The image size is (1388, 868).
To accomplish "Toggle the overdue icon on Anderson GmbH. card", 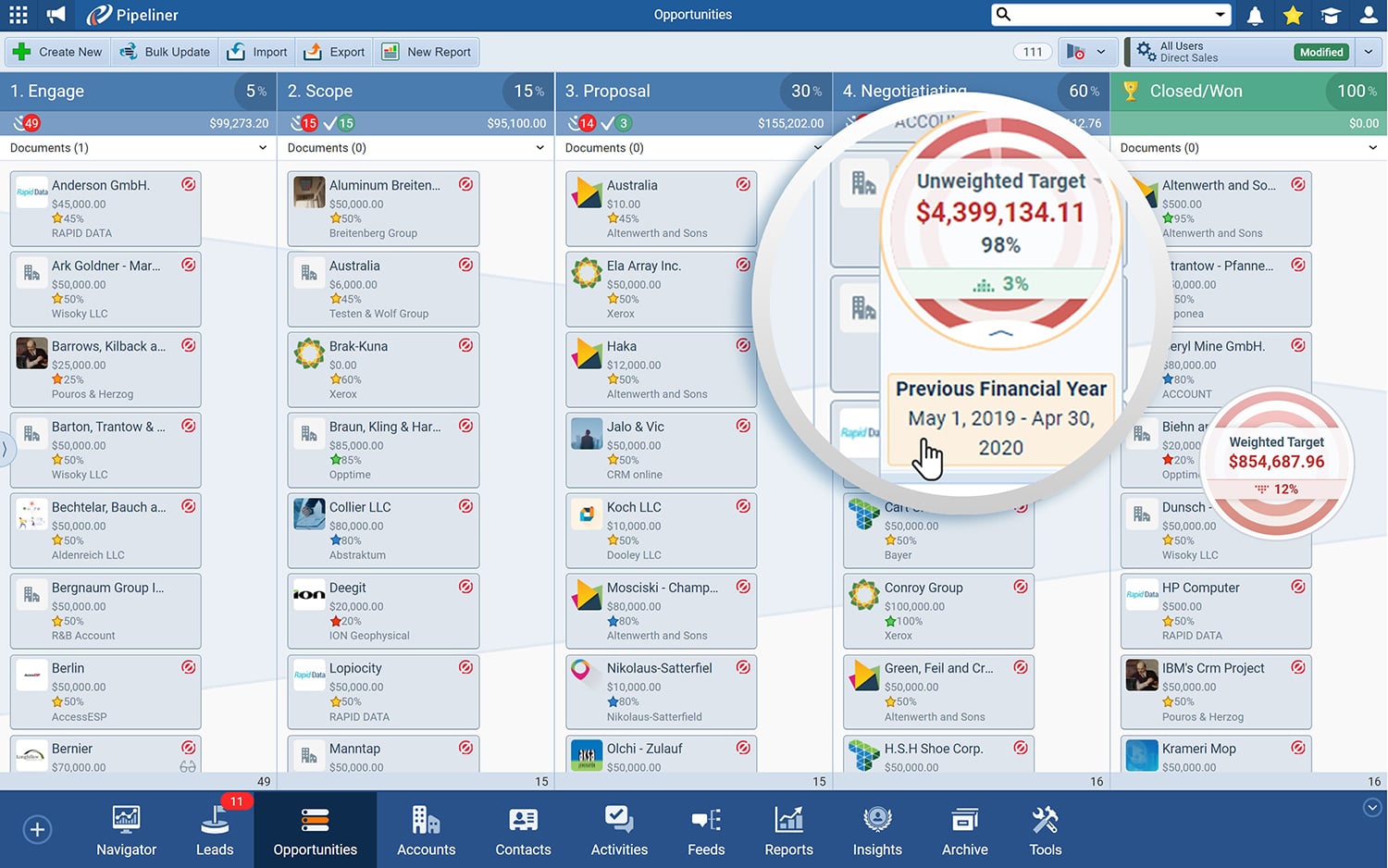I will [189, 184].
